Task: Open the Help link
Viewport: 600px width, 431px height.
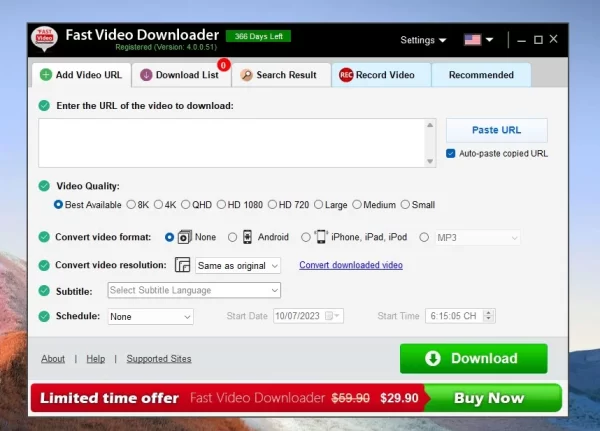Action: (x=96, y=359)
